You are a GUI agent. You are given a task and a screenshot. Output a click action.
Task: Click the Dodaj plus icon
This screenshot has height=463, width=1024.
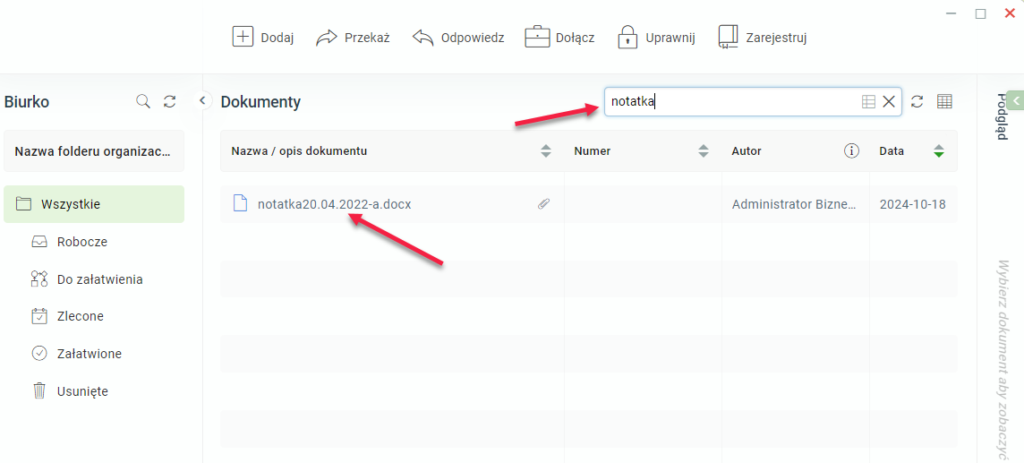(x=242, y=37)
